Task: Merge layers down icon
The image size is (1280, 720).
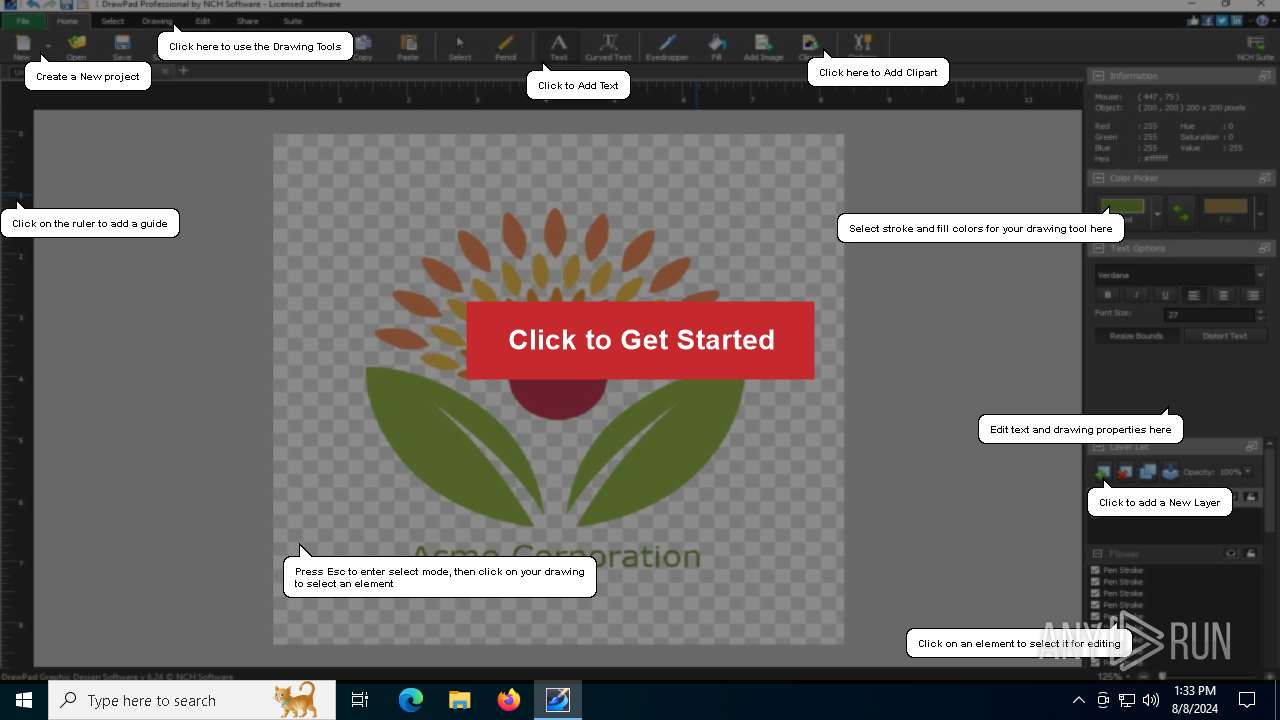Action: click(x=1170, y=471)
